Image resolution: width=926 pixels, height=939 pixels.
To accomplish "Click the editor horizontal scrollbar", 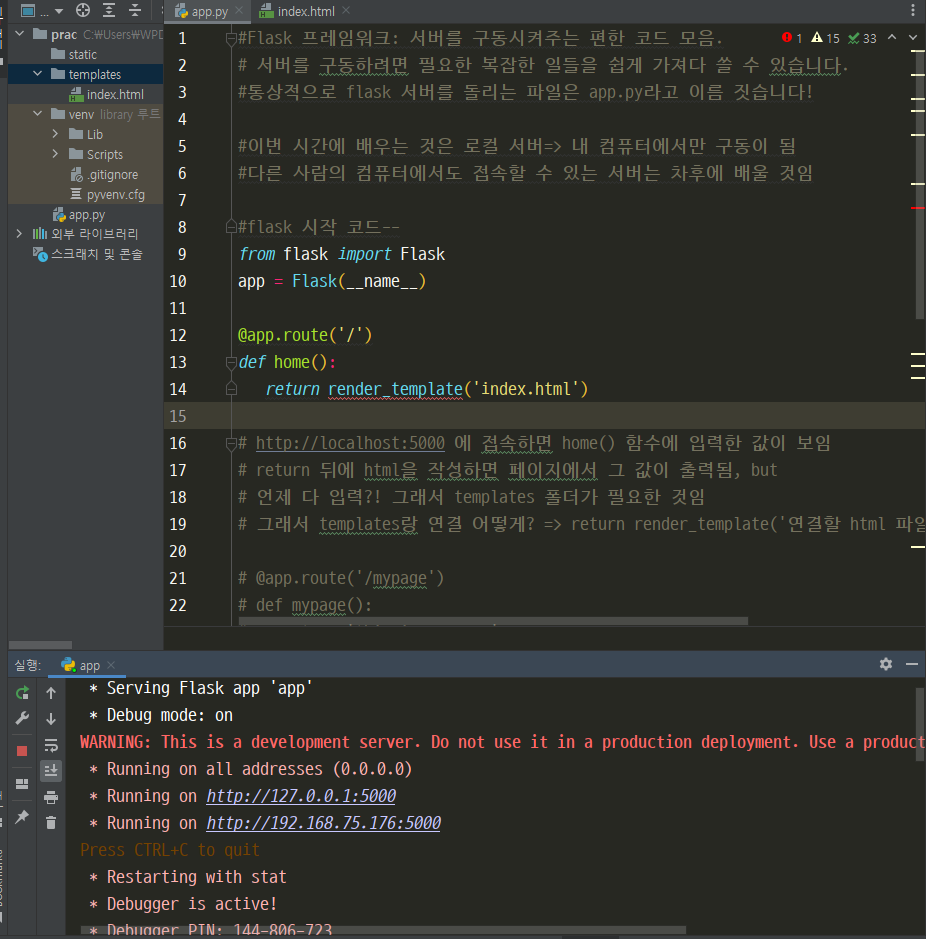I will coord(493,621).
